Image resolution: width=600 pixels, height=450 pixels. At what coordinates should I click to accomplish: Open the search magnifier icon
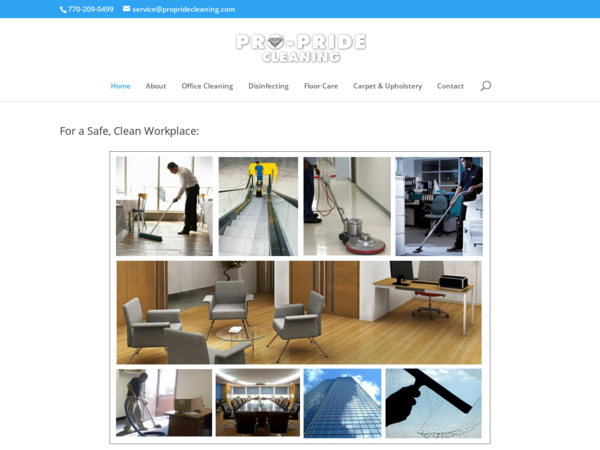pyautogui.click(x=486, y=86)
